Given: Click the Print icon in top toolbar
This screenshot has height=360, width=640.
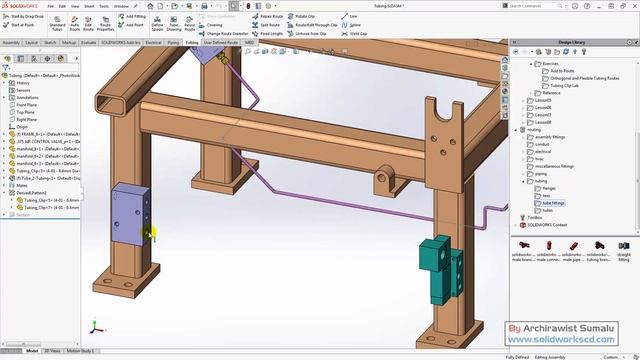Looking at the screenshot, I should click(204, 6).
